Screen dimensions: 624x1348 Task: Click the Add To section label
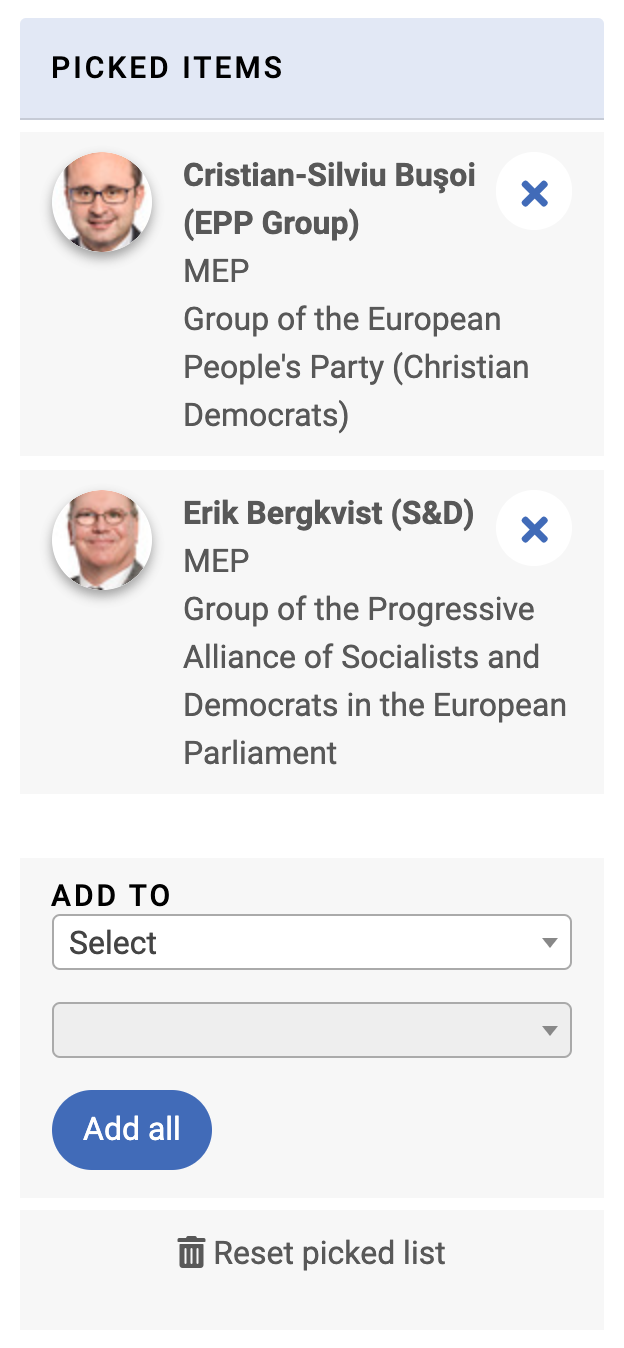click(x=111, y=895)
